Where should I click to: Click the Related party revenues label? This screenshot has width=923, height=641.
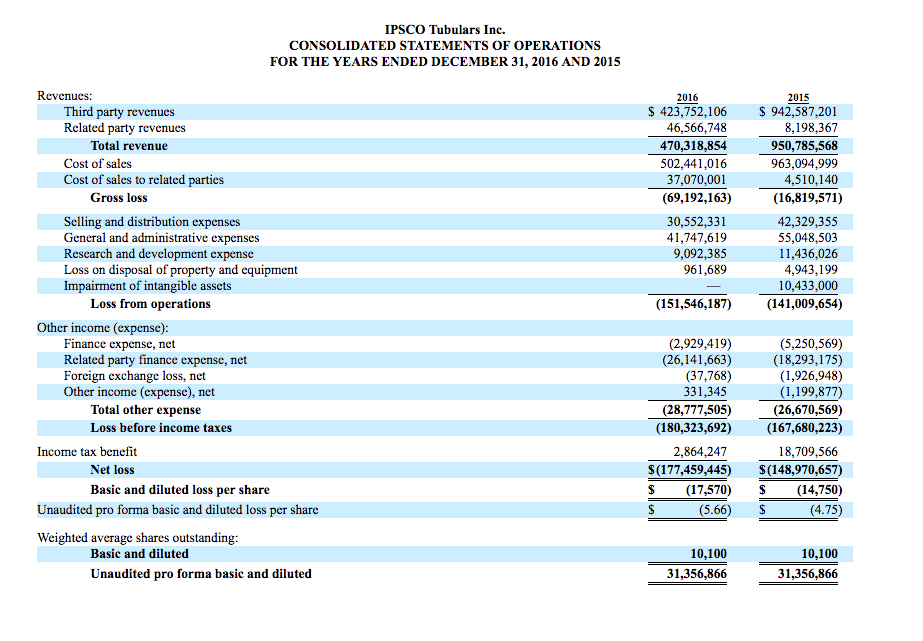pos(124,128)
